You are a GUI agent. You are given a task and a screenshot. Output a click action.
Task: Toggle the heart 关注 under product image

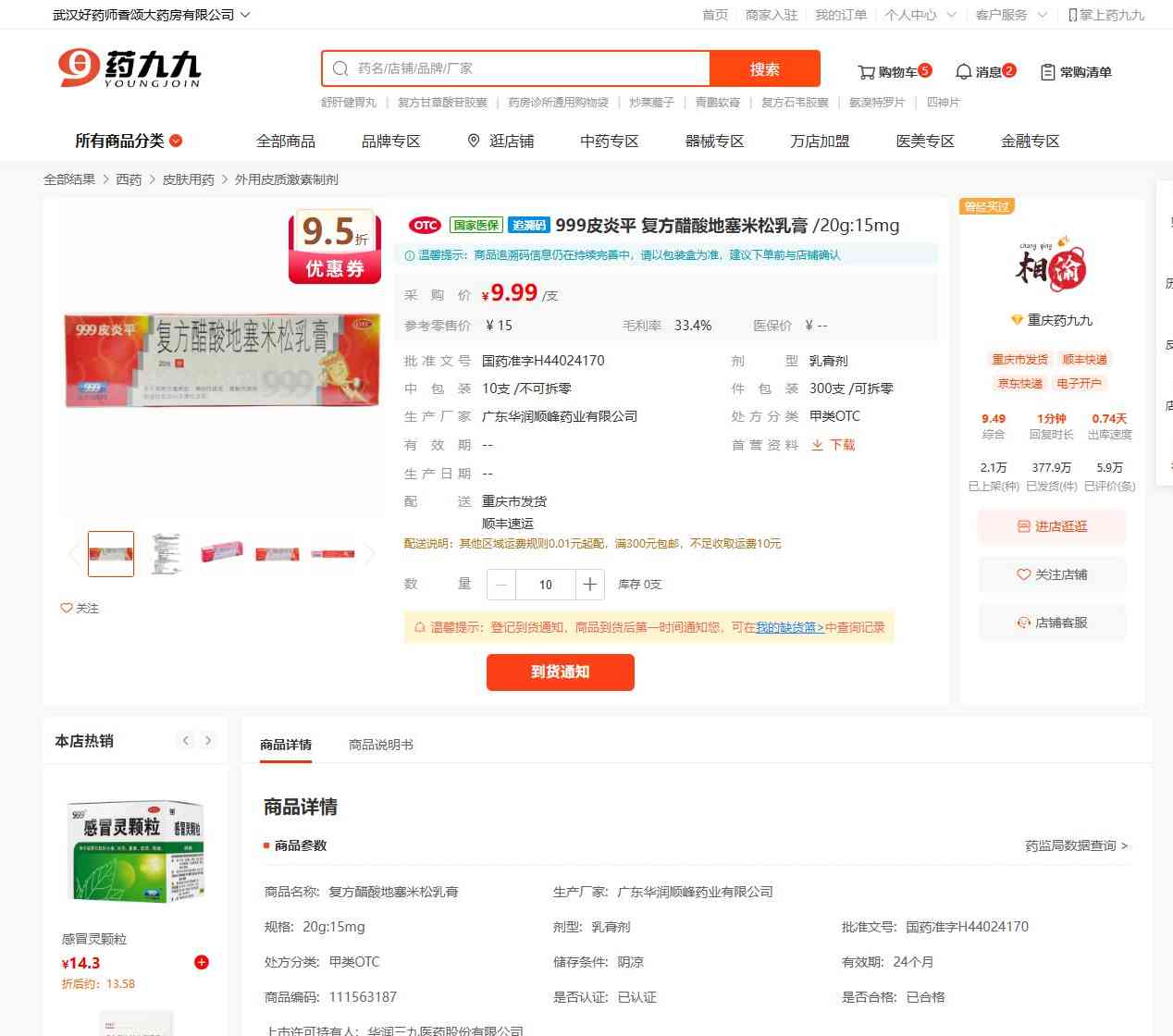click(x=67, y=608)
